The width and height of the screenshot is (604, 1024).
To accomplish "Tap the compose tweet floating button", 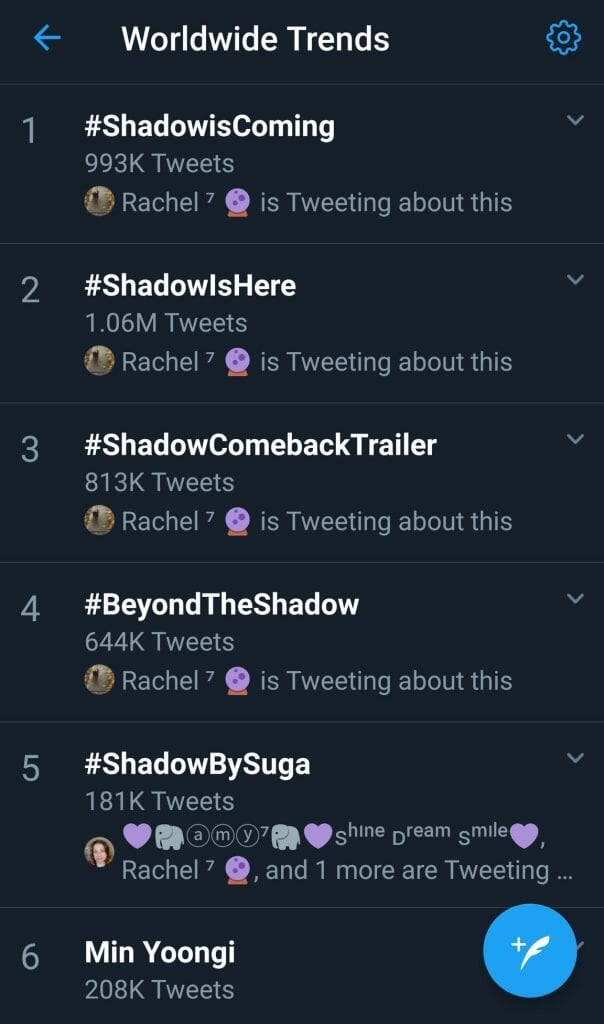I will tap(530, 951).
